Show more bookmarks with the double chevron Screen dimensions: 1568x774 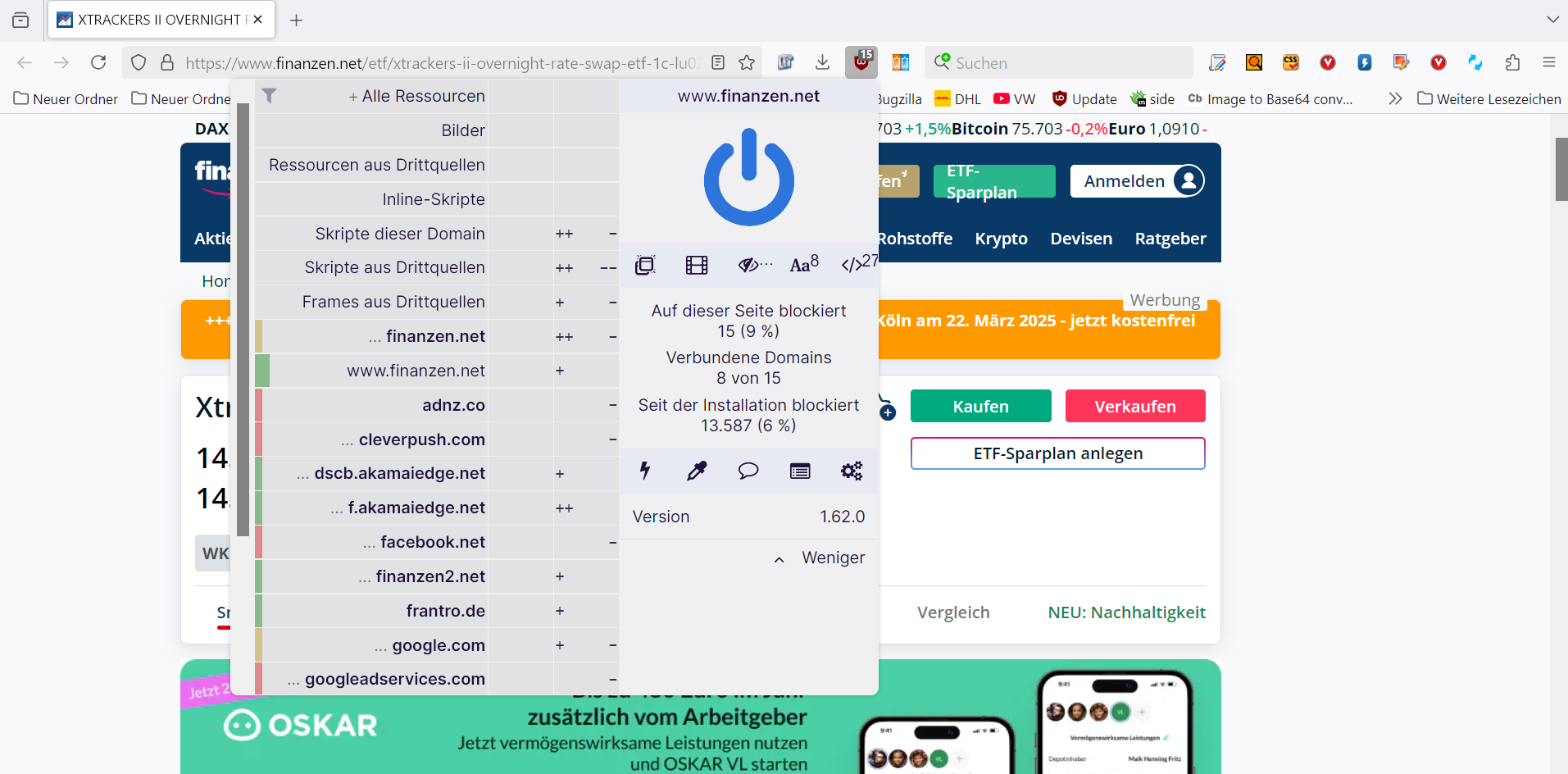pyautogui.click(x=1395, y=98)
